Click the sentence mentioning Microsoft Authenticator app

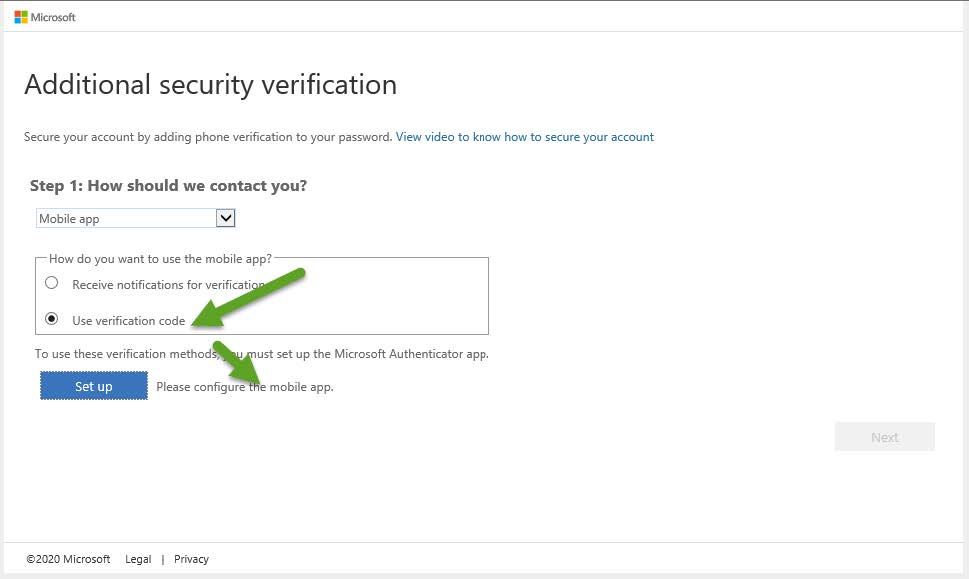pyautogui.click(x=261, y=353)
